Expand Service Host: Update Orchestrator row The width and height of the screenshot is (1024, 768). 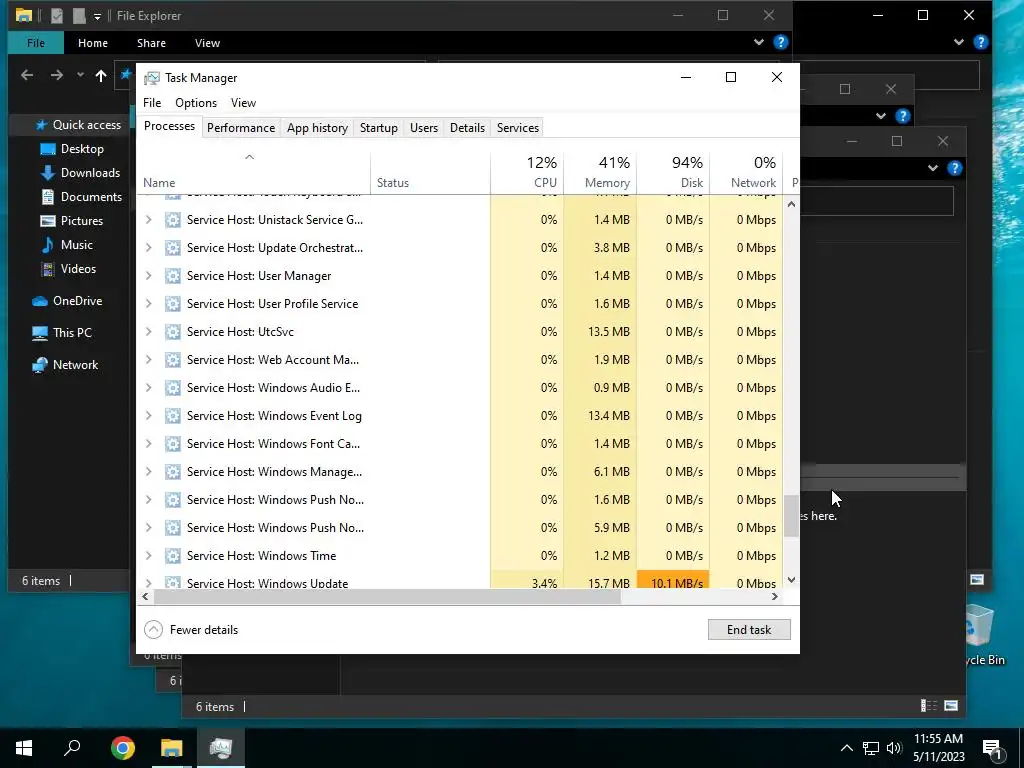[x=148, y=248]
